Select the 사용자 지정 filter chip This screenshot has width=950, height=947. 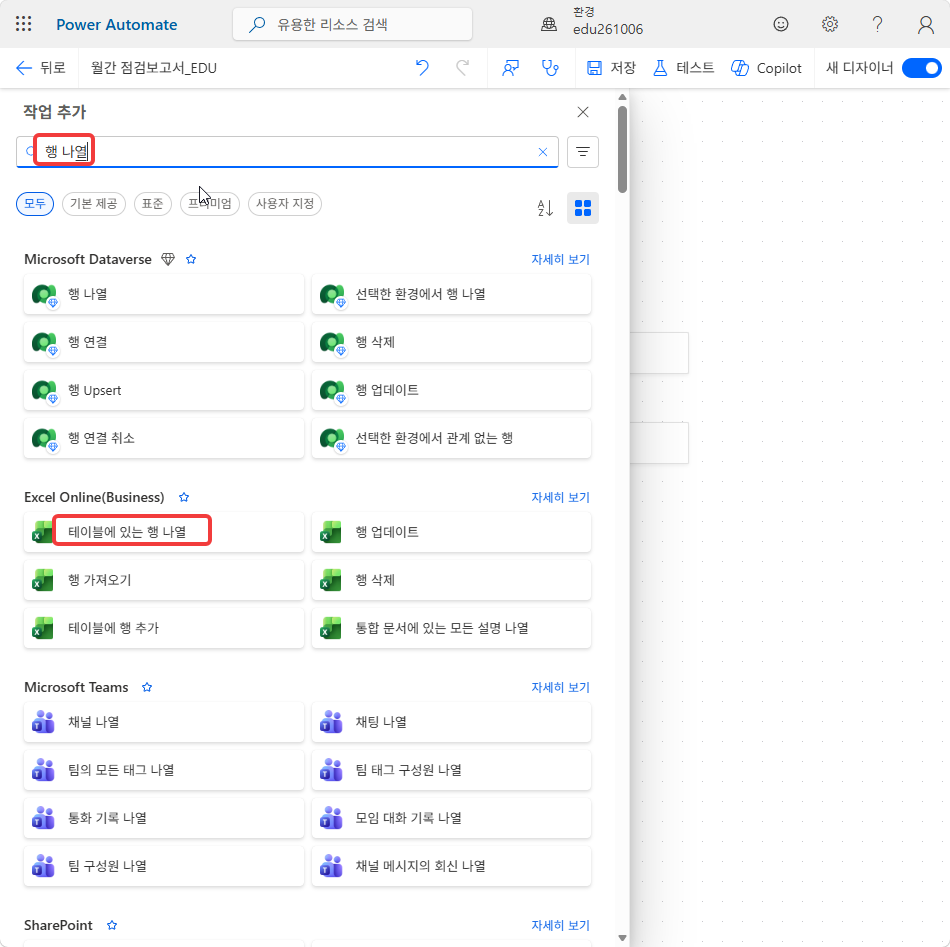click(x=285, y=204)
